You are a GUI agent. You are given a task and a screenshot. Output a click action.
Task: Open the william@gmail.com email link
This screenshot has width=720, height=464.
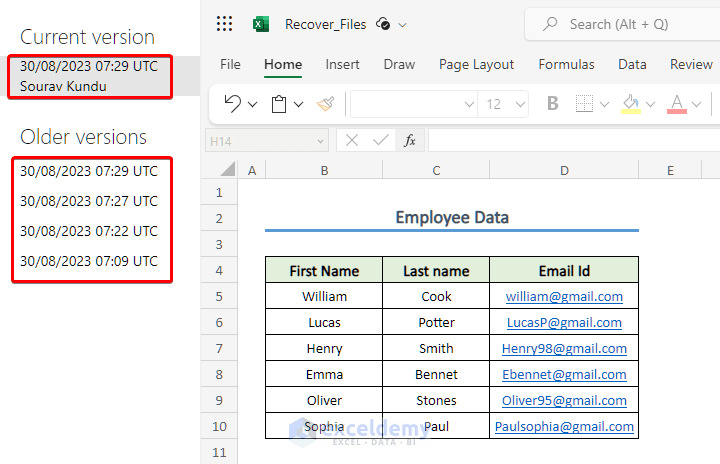coord(564,296)
